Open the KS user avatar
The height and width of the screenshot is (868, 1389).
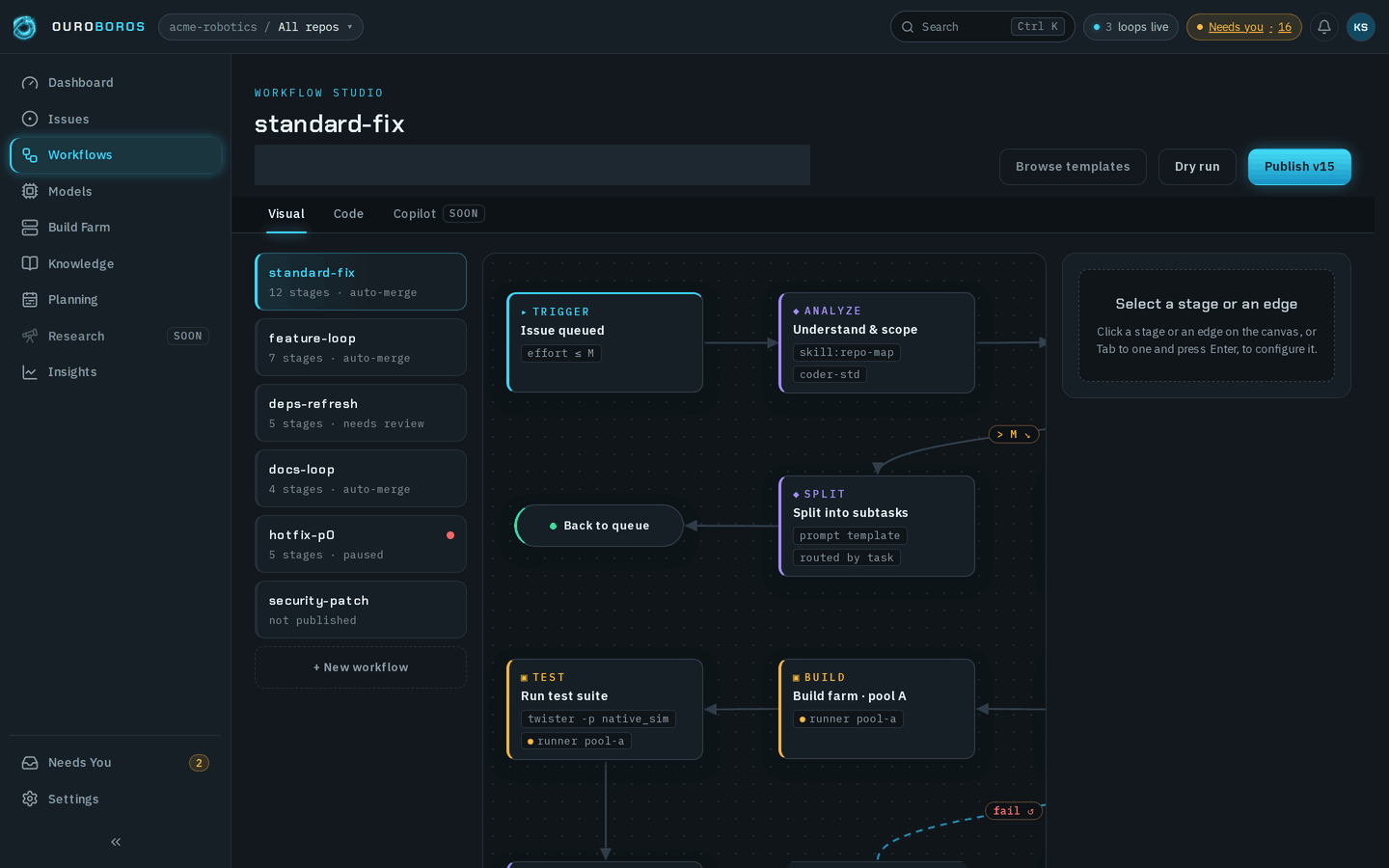1361,27
